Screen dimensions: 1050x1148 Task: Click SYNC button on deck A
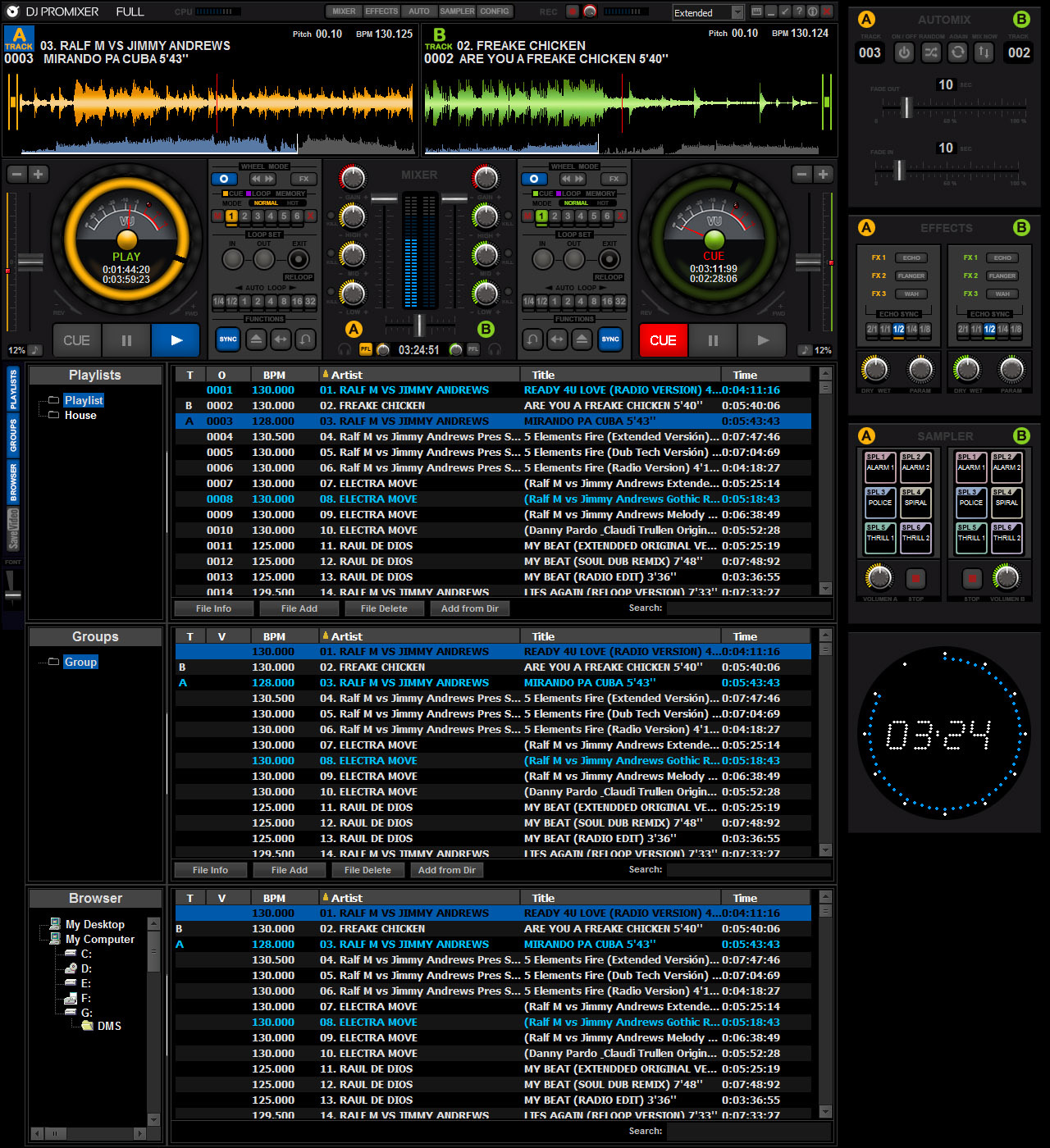(228, 339)
